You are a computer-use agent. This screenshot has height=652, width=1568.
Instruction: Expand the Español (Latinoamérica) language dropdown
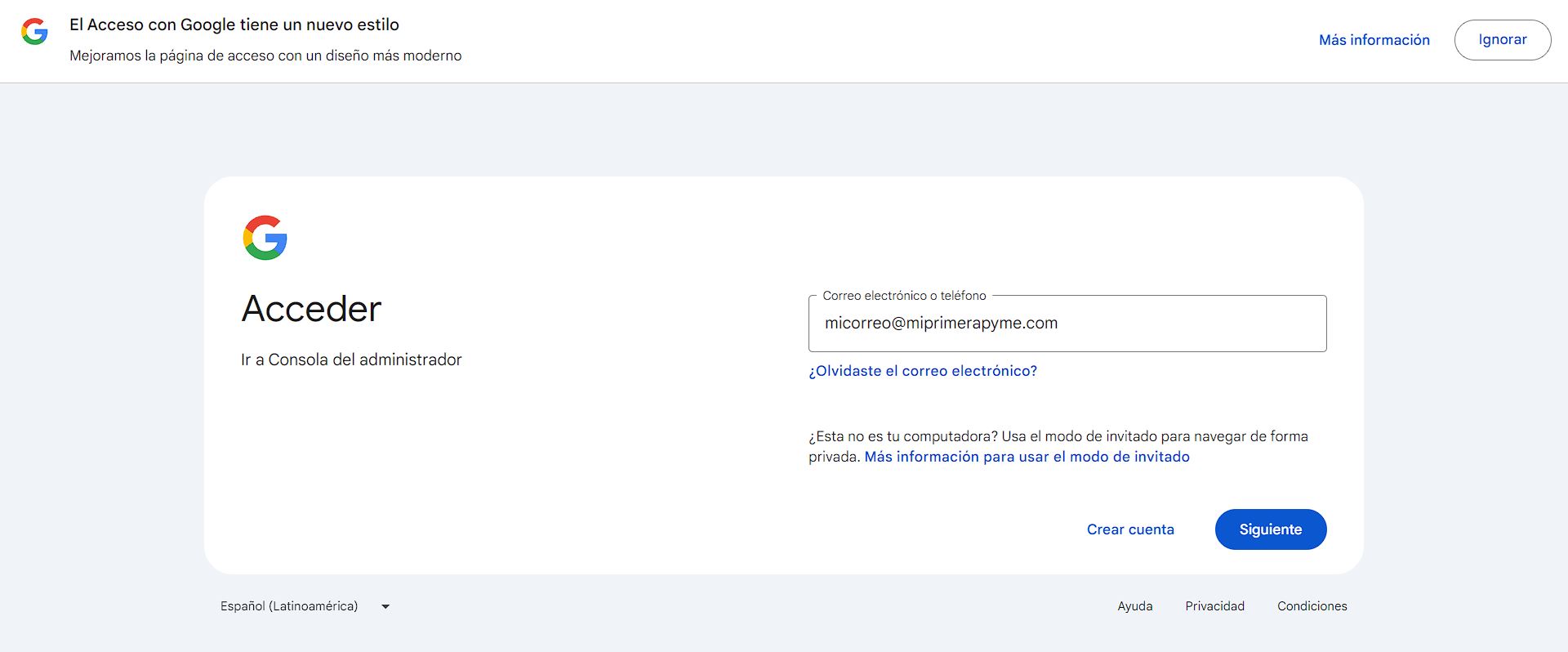[305, 606]
